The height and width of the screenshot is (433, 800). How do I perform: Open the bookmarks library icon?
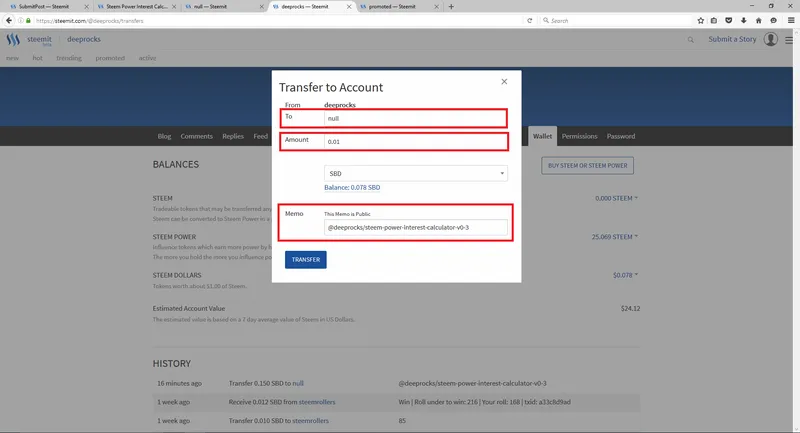pyautogui.click(x=714, y=20)
